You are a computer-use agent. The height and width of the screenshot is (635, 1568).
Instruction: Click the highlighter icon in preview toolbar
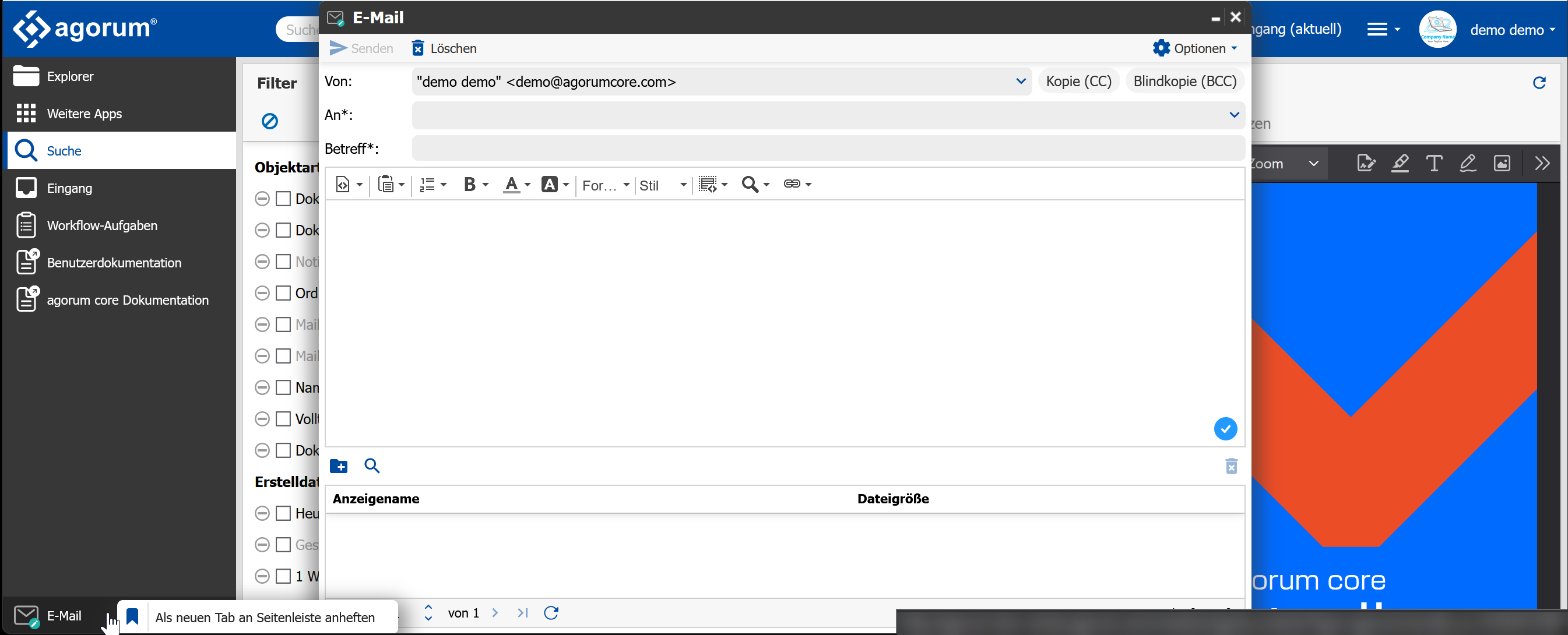tap(1400, 163)
